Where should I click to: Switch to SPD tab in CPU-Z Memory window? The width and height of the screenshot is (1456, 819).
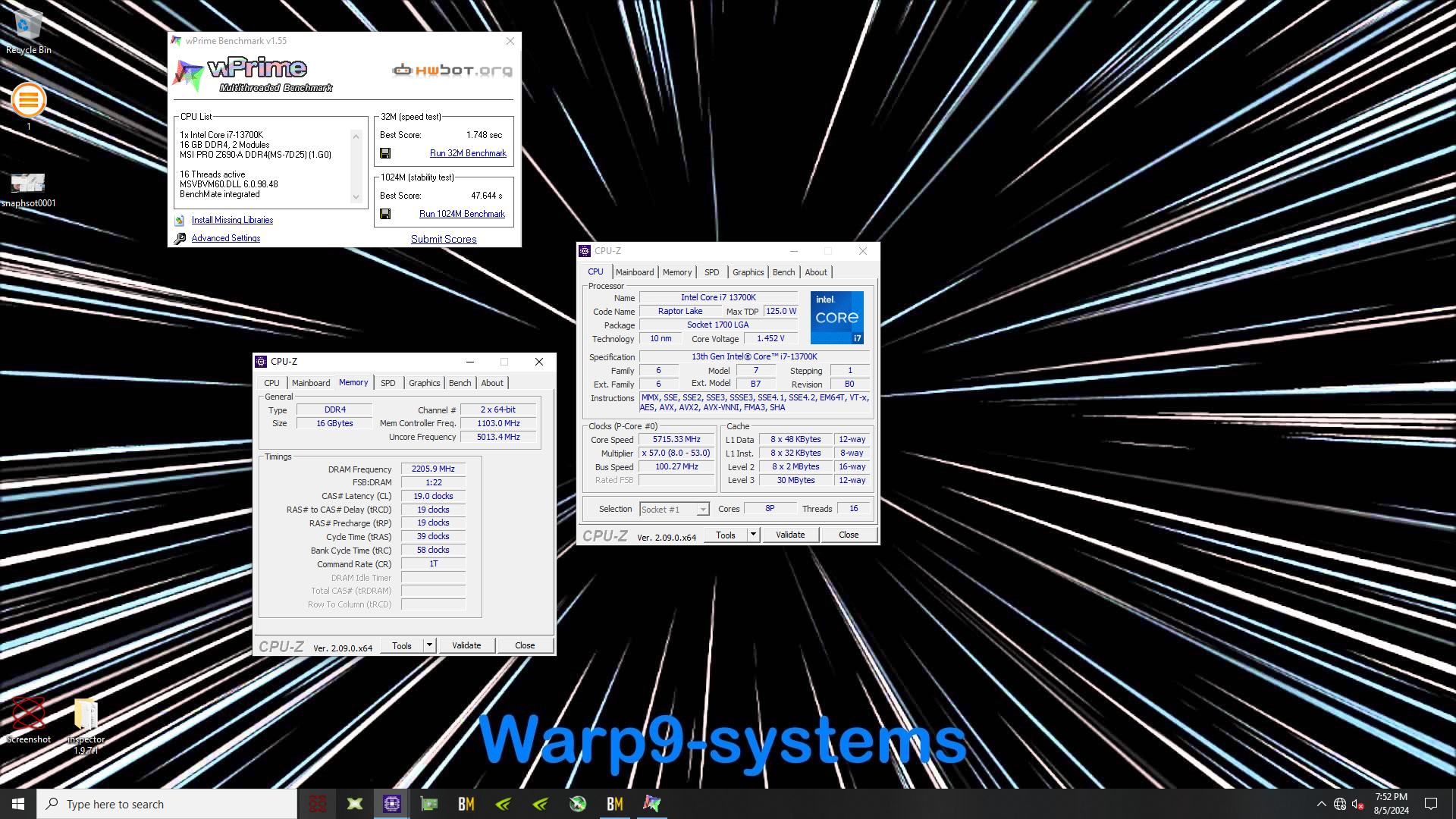pyautogui.click(x=388, y=383)
